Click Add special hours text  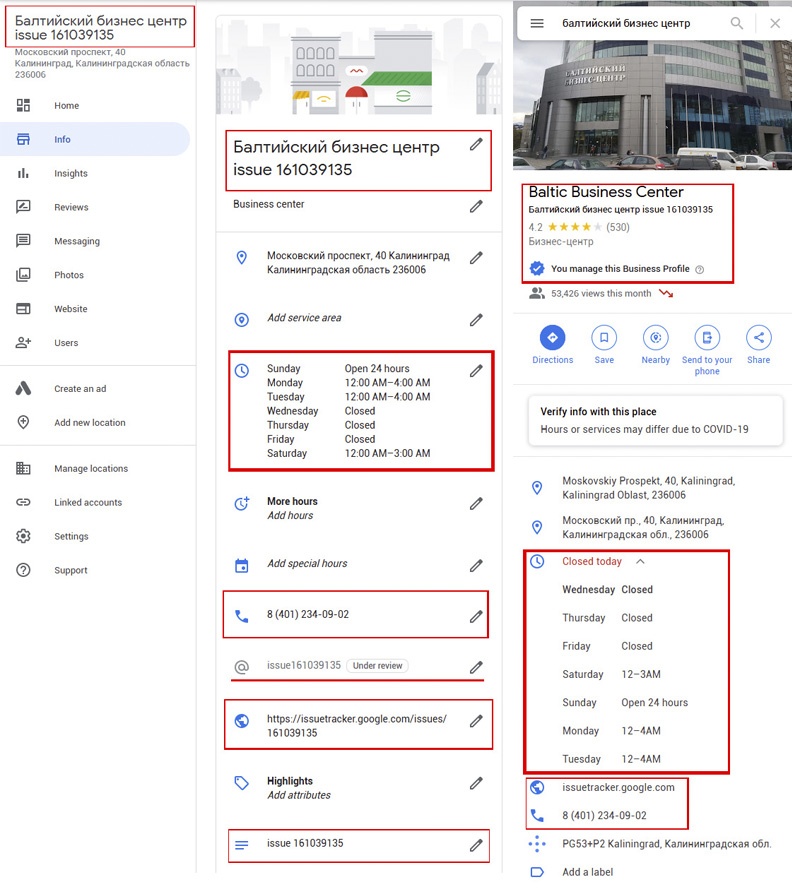click(307, 563)
